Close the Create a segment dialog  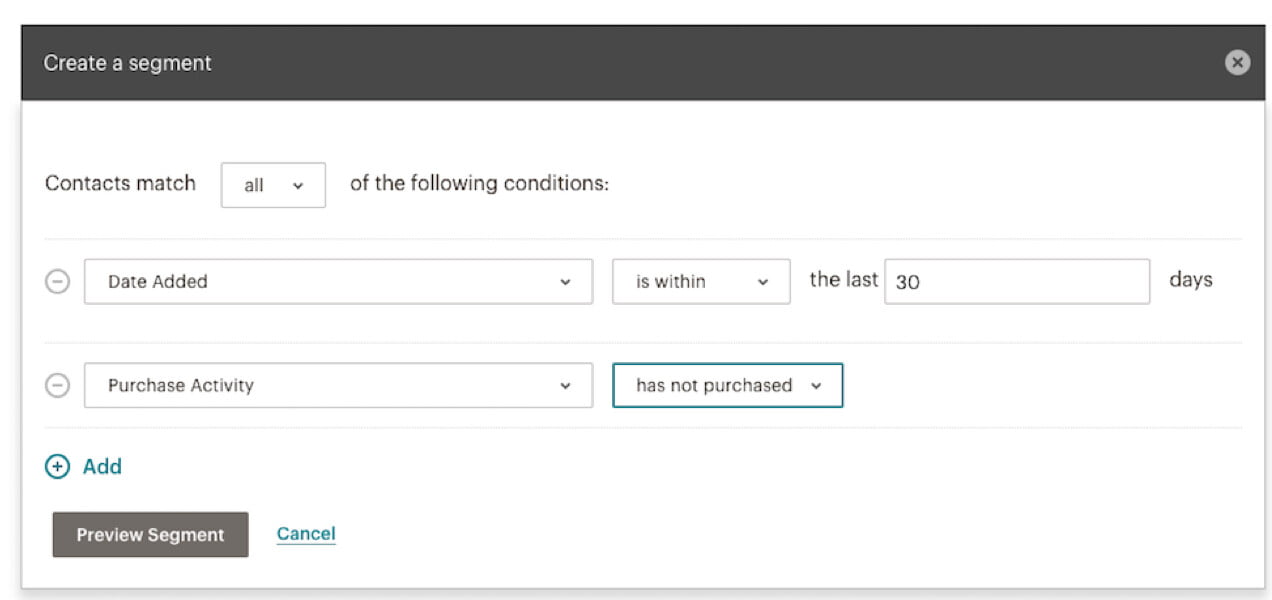pos(1237,63)
